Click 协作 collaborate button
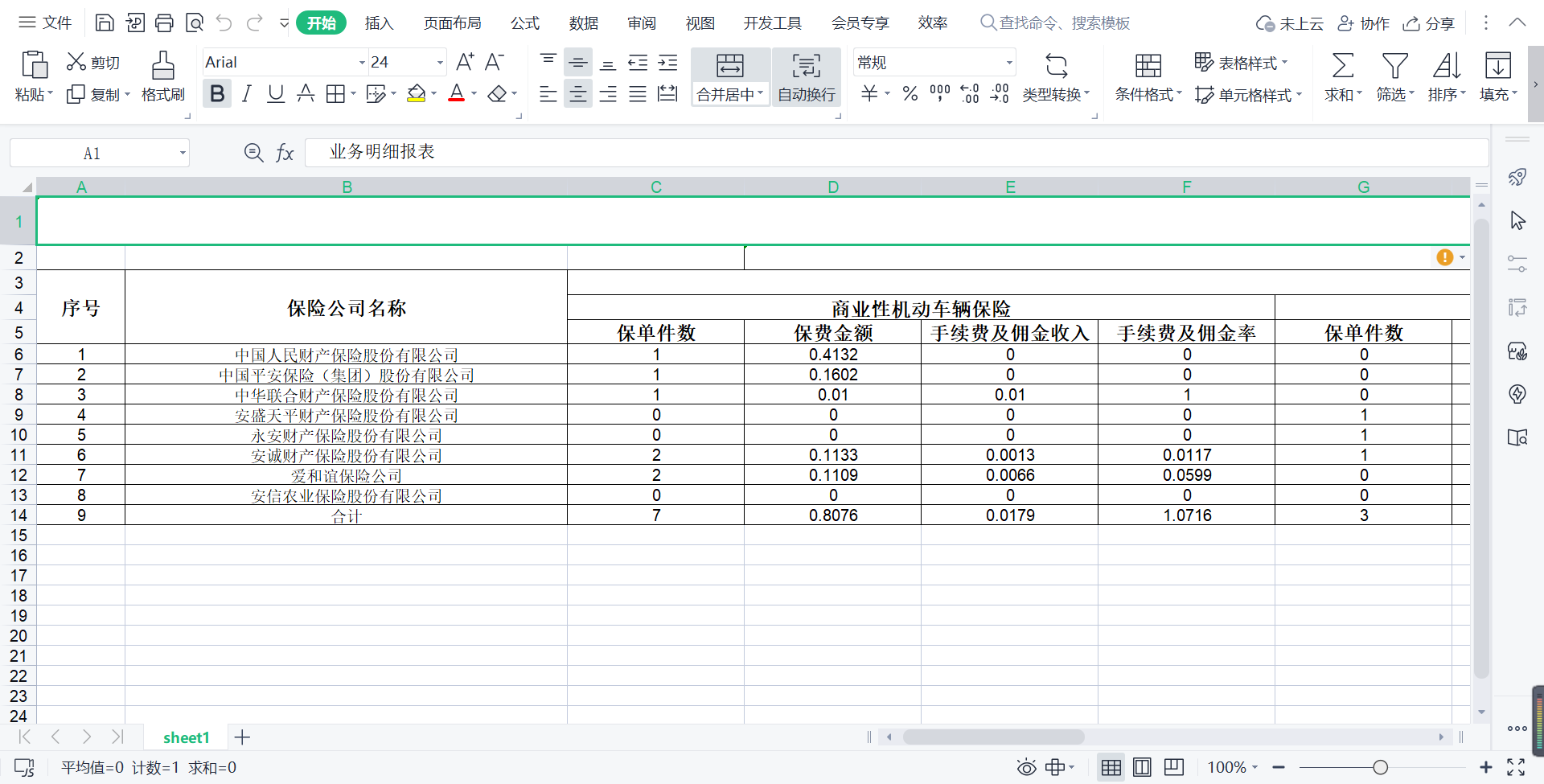This screenshot has height=784, width=1544. (x=1363, y=23)
